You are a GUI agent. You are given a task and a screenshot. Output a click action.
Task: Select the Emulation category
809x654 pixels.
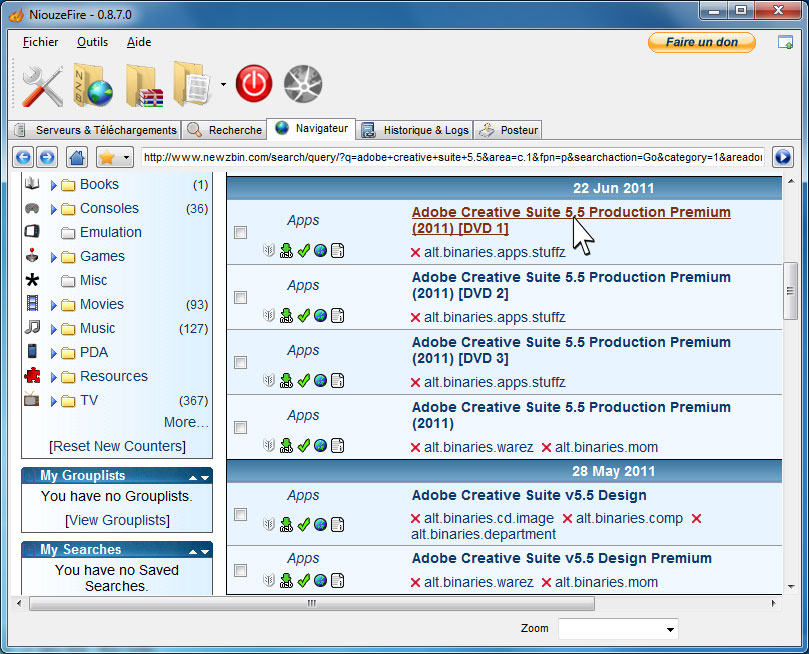[110, 232]
